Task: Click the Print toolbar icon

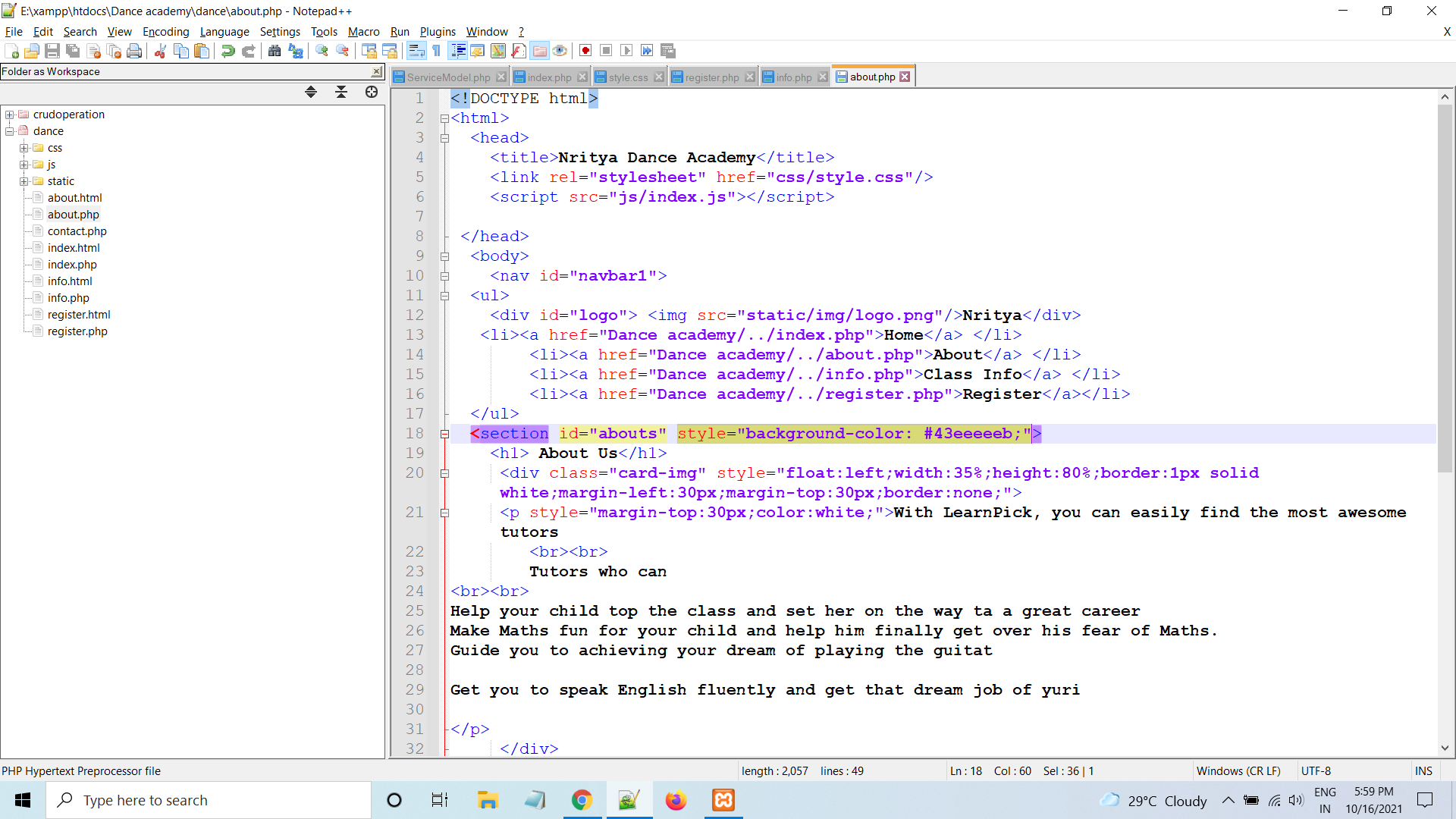Action: [135, 51]
